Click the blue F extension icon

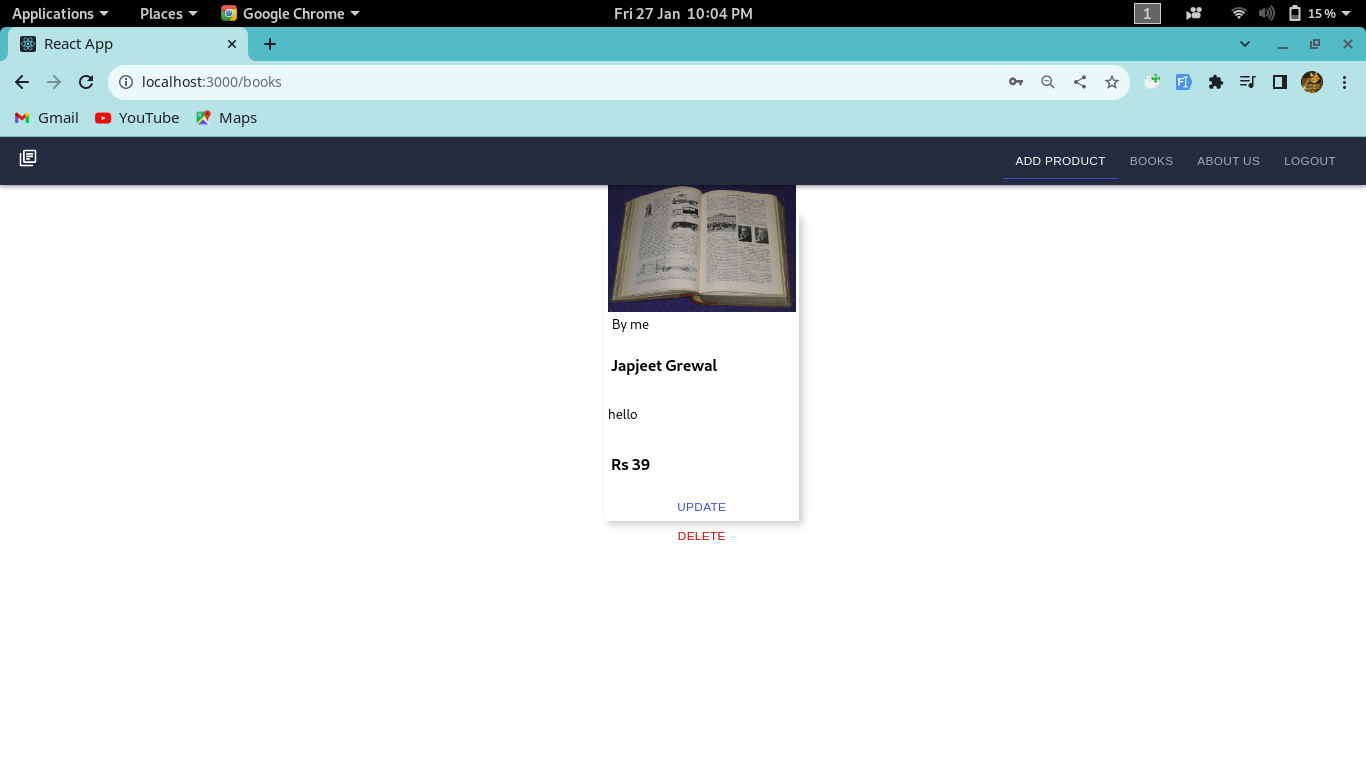[x=1184, y=82]
